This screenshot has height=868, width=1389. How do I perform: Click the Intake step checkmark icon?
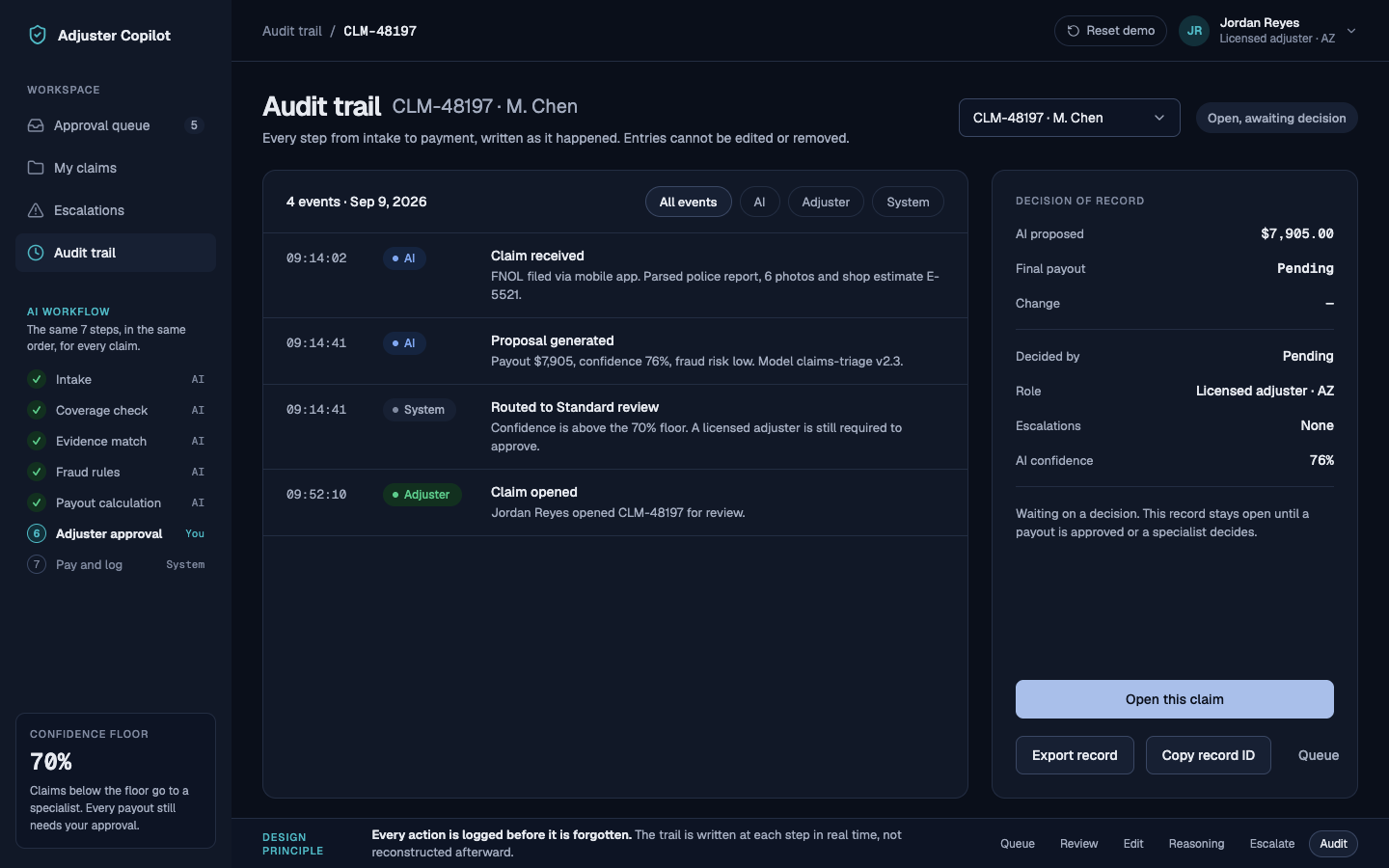(37, 379)
